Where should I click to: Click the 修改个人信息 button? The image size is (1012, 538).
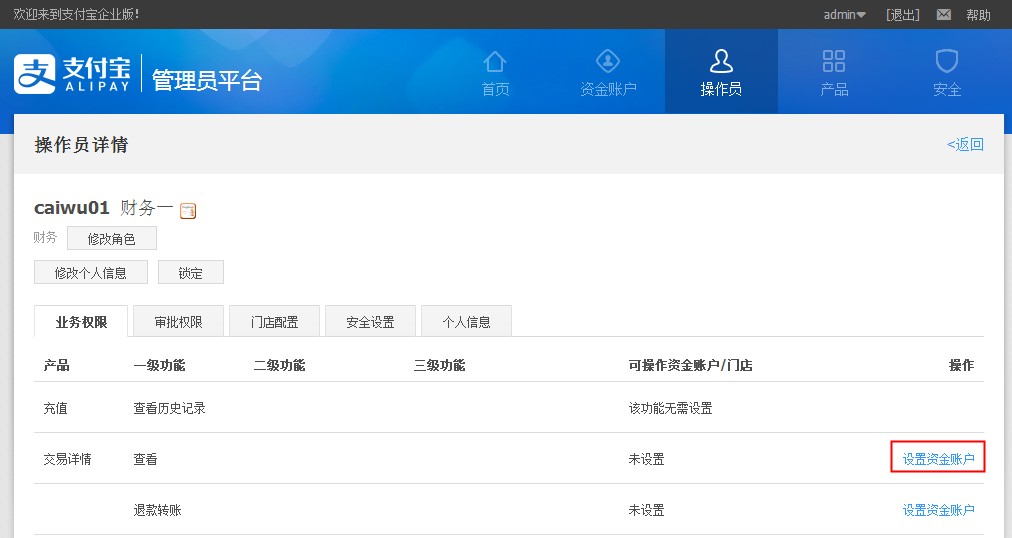pyautogui.click(x=91, y=273)
